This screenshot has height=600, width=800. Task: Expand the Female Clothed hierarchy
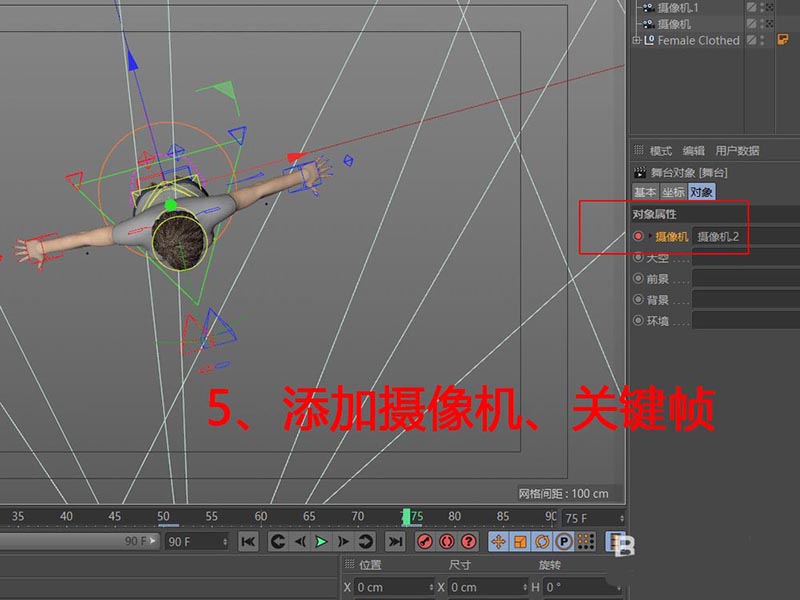635,41
